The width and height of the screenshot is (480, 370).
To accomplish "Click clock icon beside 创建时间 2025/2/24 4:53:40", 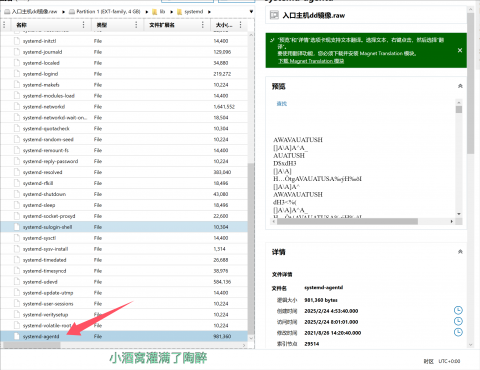I will (458, 310).
